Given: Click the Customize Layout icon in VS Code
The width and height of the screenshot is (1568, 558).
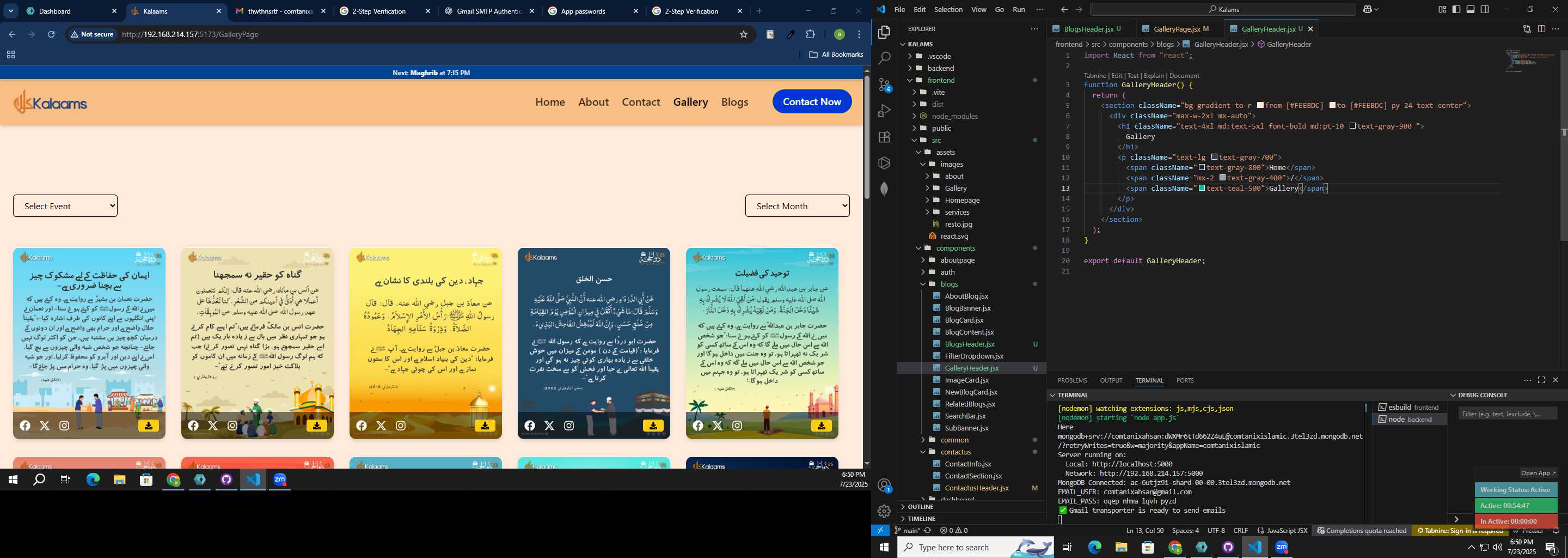Looking at the screenshot, I should click(x=1442, y=9).
